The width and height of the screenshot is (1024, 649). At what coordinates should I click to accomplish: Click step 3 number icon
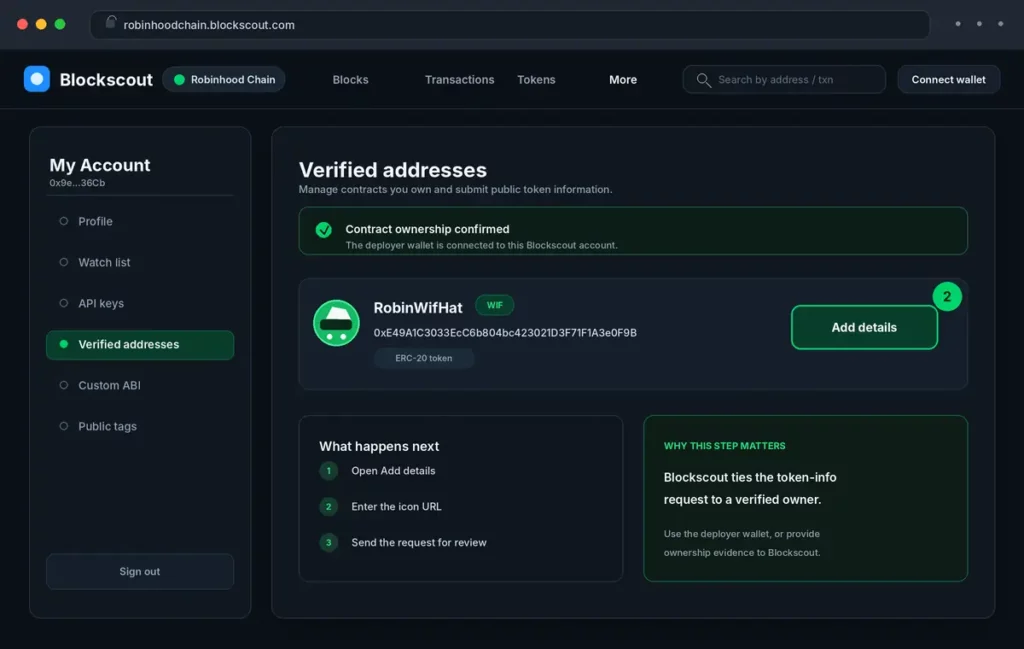328,543
